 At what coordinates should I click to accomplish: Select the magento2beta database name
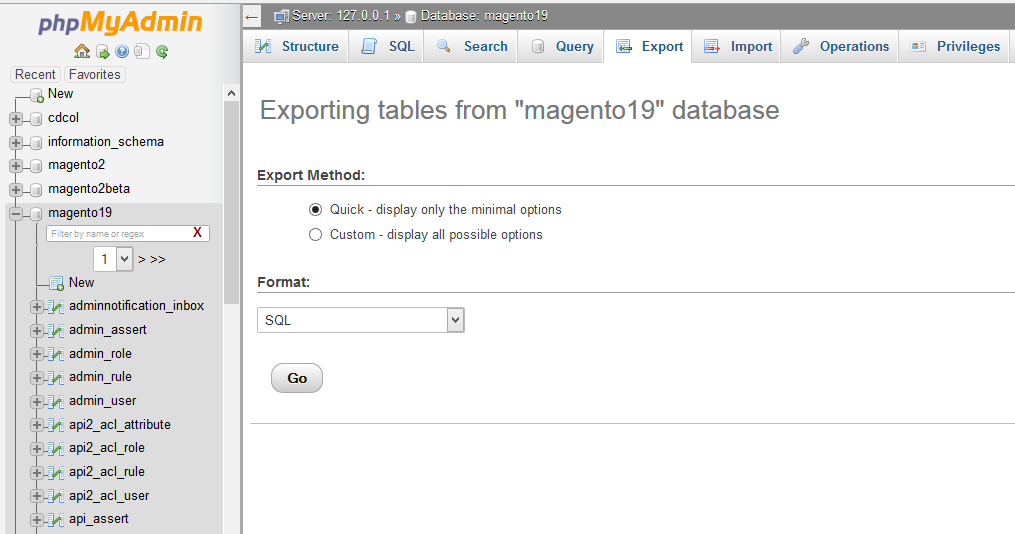[x=89, y=188]
